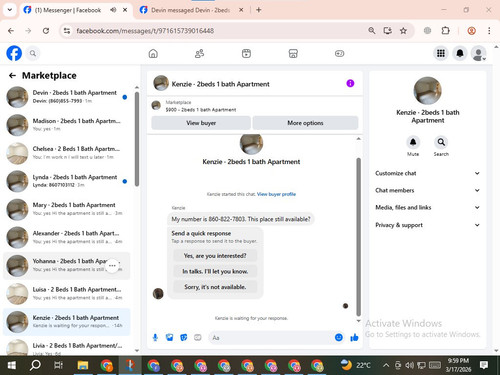Image resolution: width=500 pixels, height=375 pixels.
Task: Go back with the Marketplace arrow
Action: [12, 76]
